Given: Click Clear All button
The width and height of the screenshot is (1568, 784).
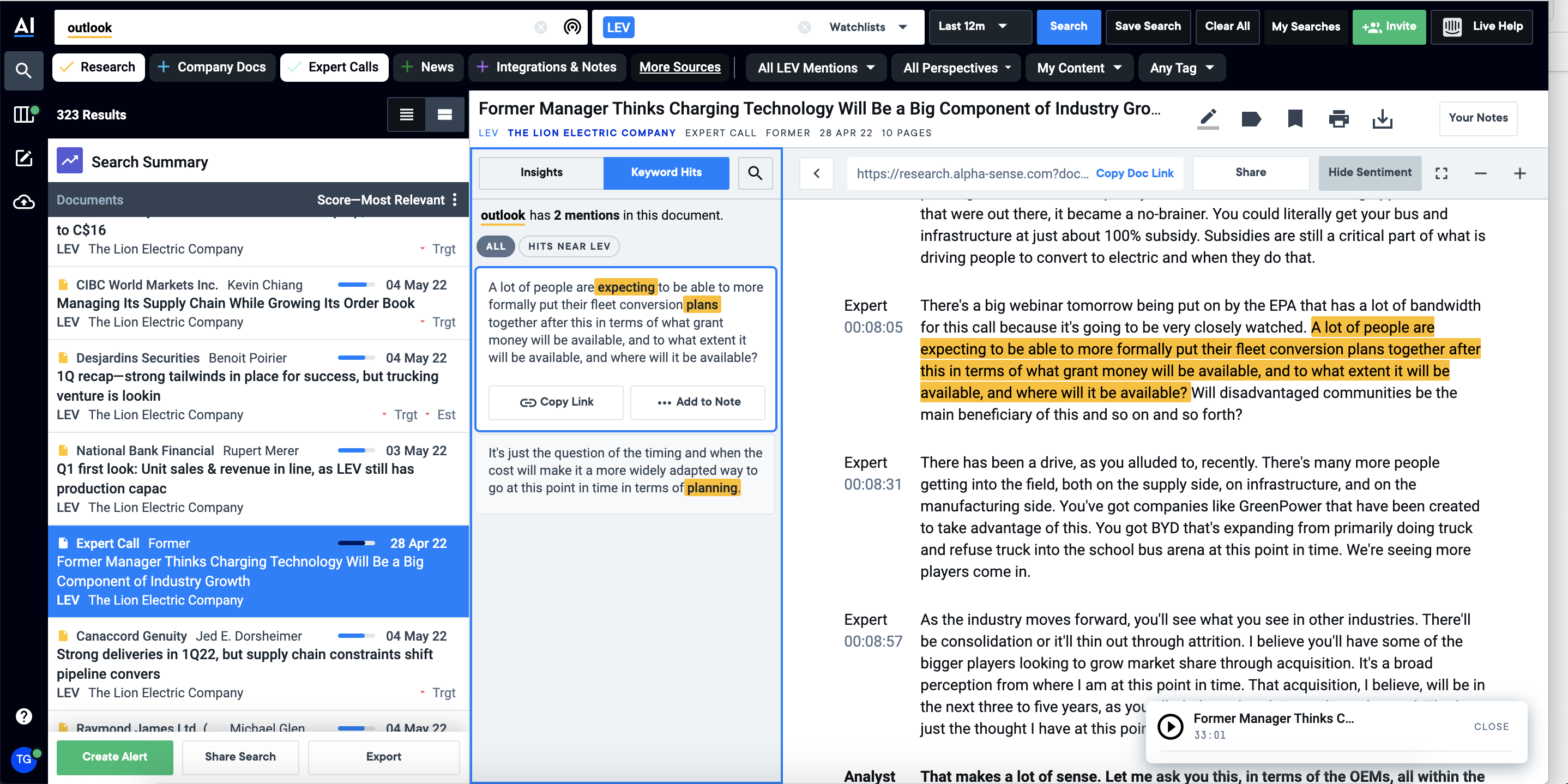Looking at the screenshot, I should [x=1227, y=27].
